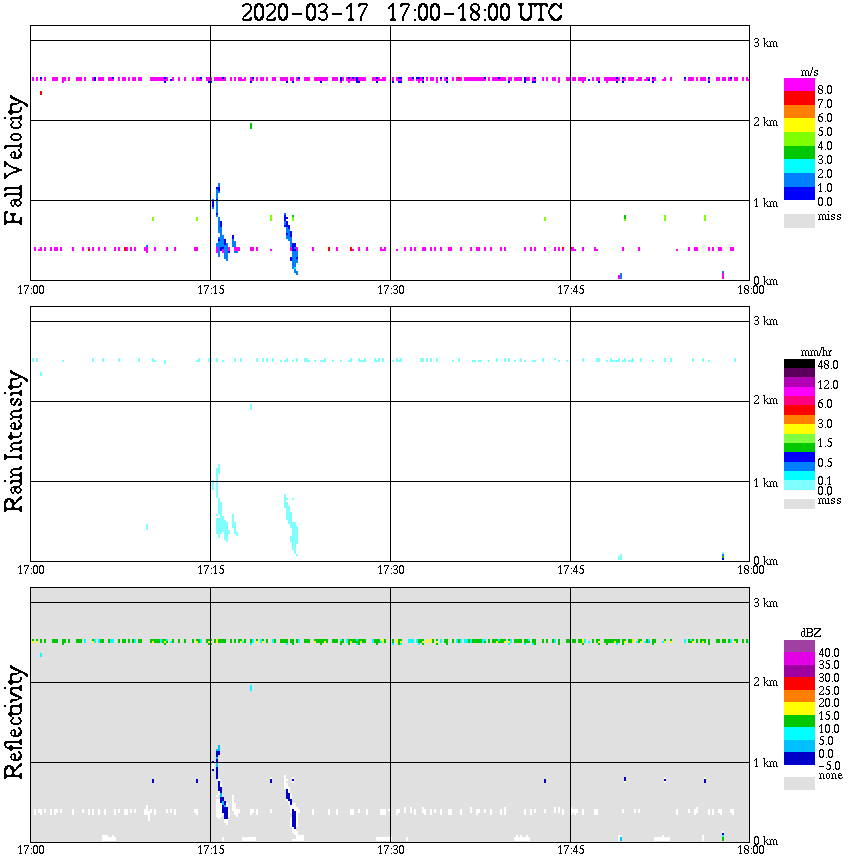This screenshot has width=850, height=868.
Task: Click the 17:45 tick under Fall Velocity panel
Action: coord(570,290)
